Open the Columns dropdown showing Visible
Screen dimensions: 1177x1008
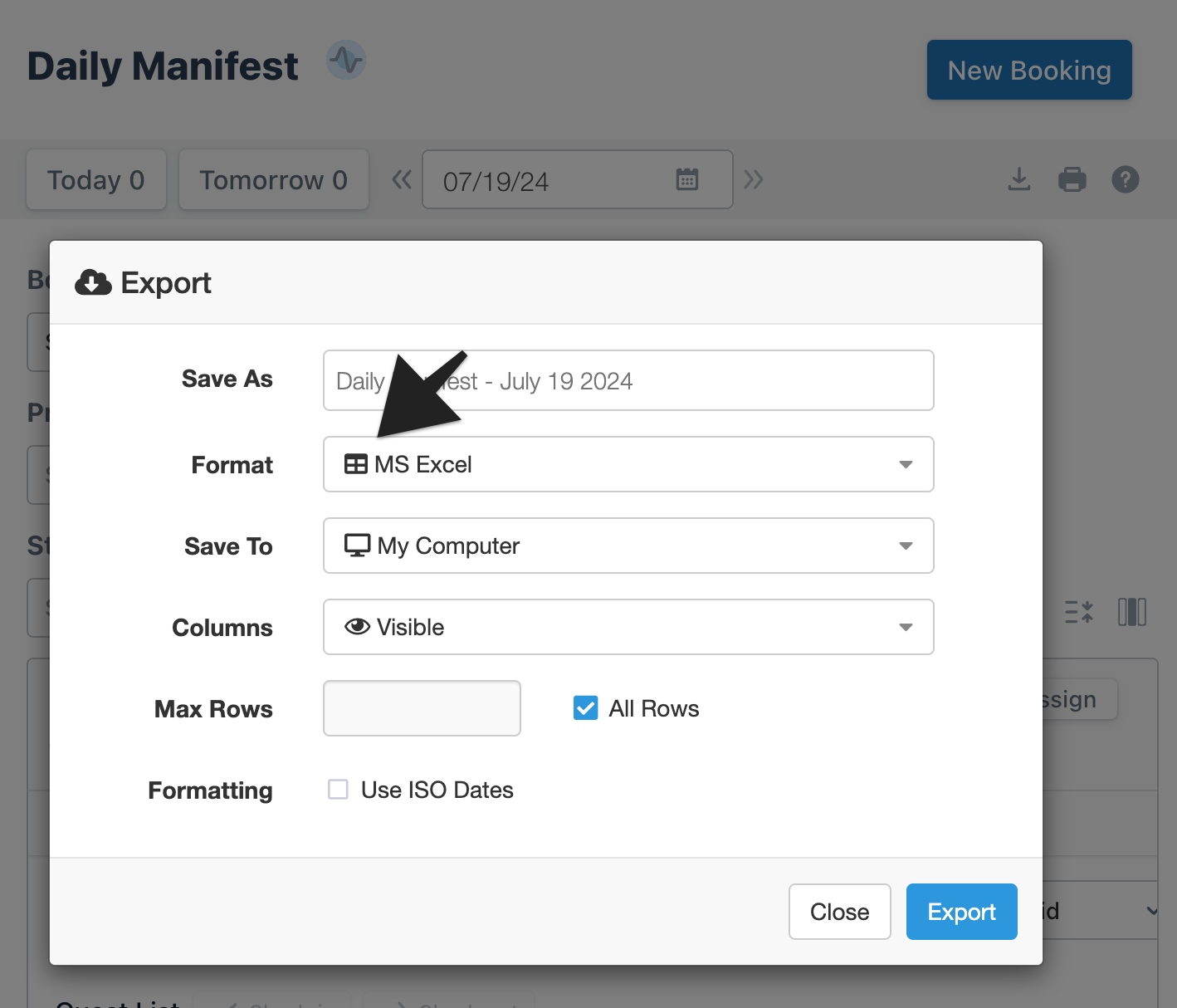[x=628, y=627]
